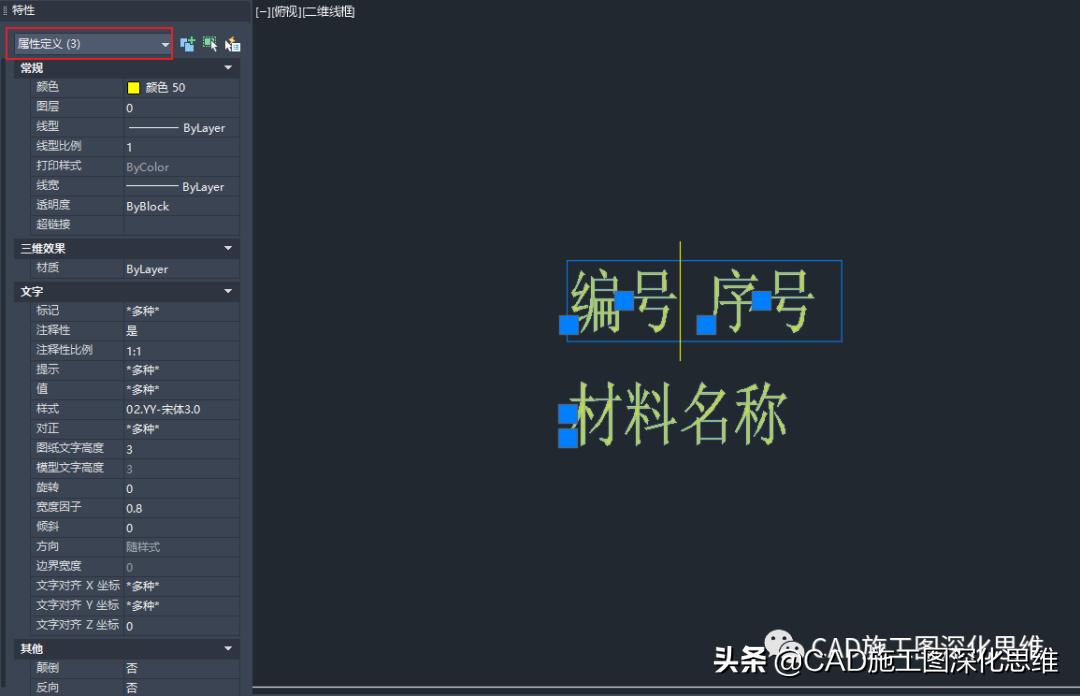Click the 超链接 property field
Viewport: 1080px width, 696px height.
(180, 225)
